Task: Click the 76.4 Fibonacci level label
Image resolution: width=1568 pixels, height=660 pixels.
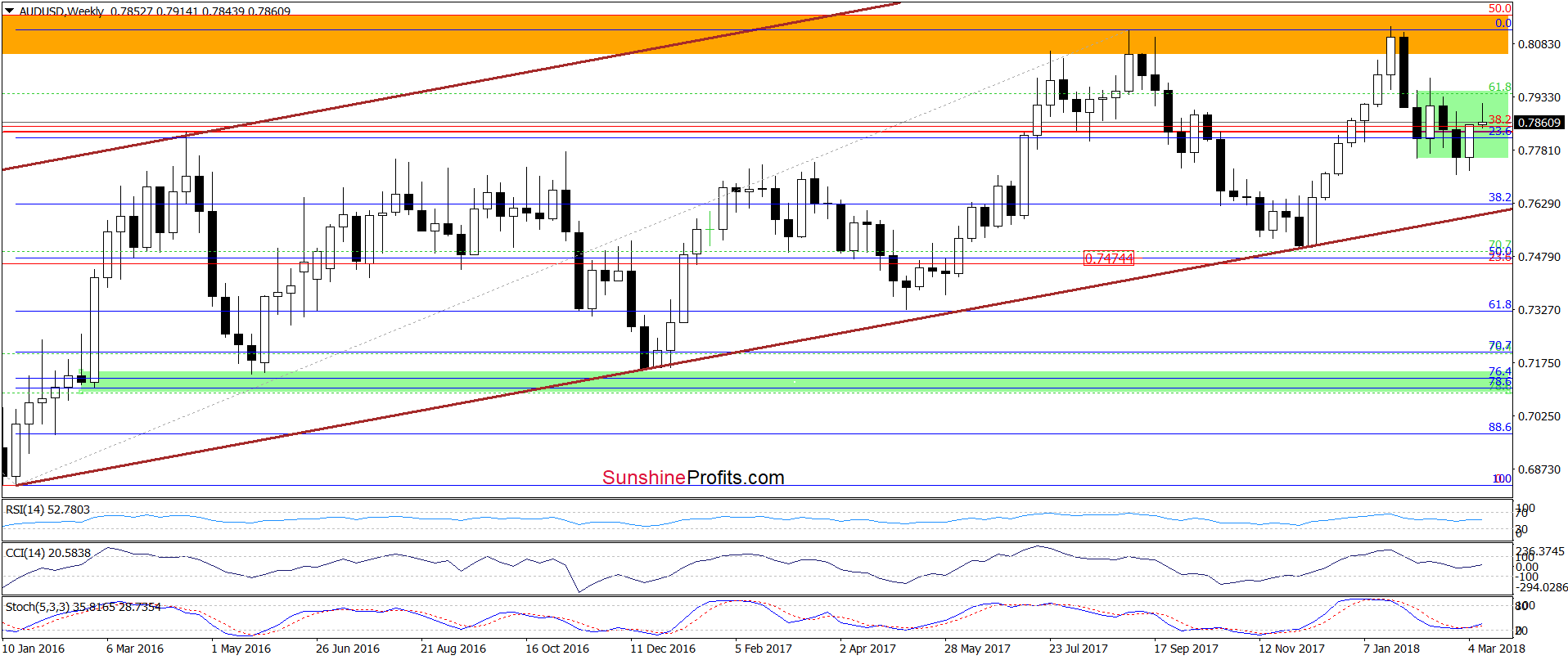Action: tap(1499, 371)
